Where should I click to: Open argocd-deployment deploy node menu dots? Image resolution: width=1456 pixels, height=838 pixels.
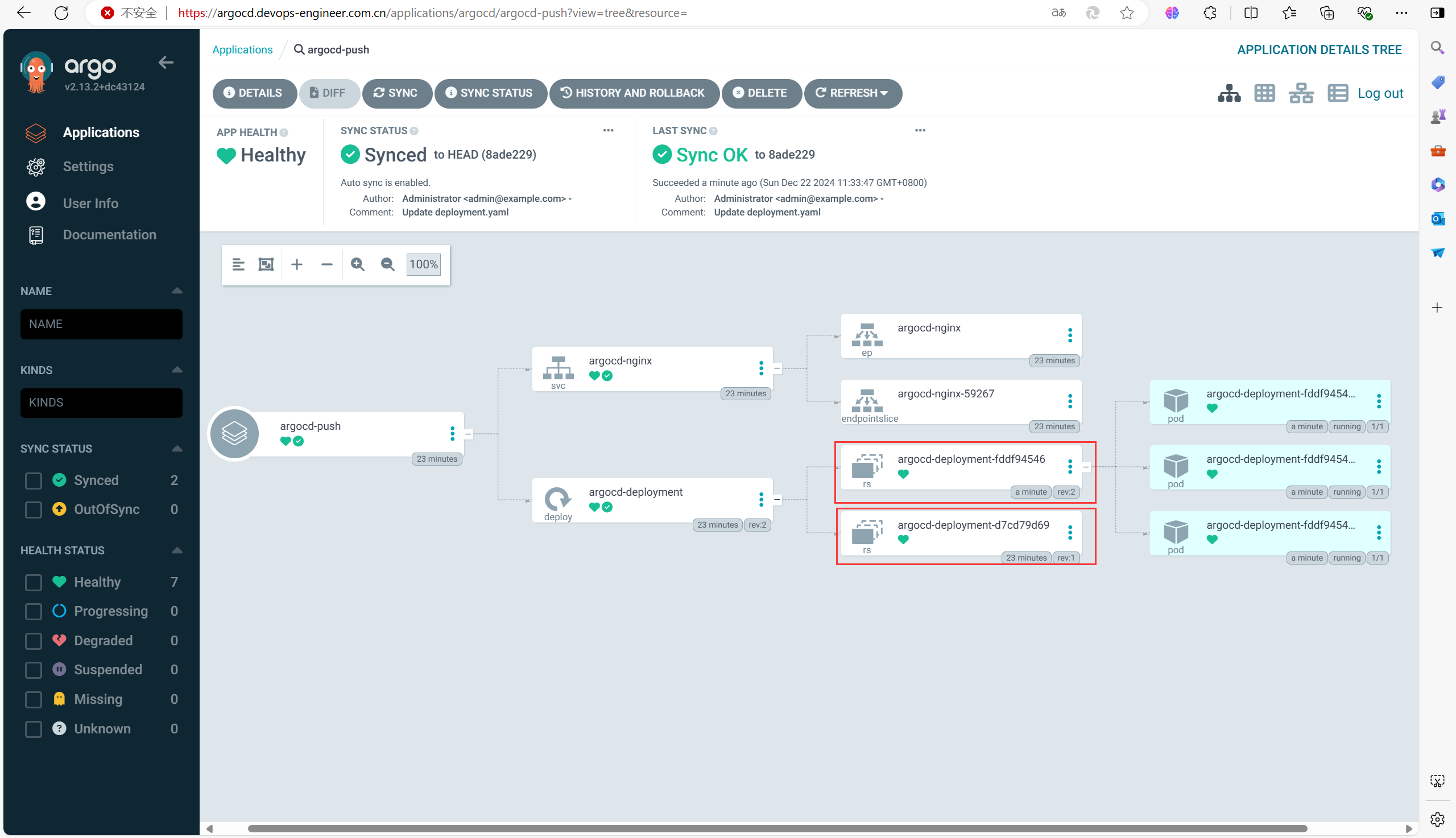coord(760,500)
